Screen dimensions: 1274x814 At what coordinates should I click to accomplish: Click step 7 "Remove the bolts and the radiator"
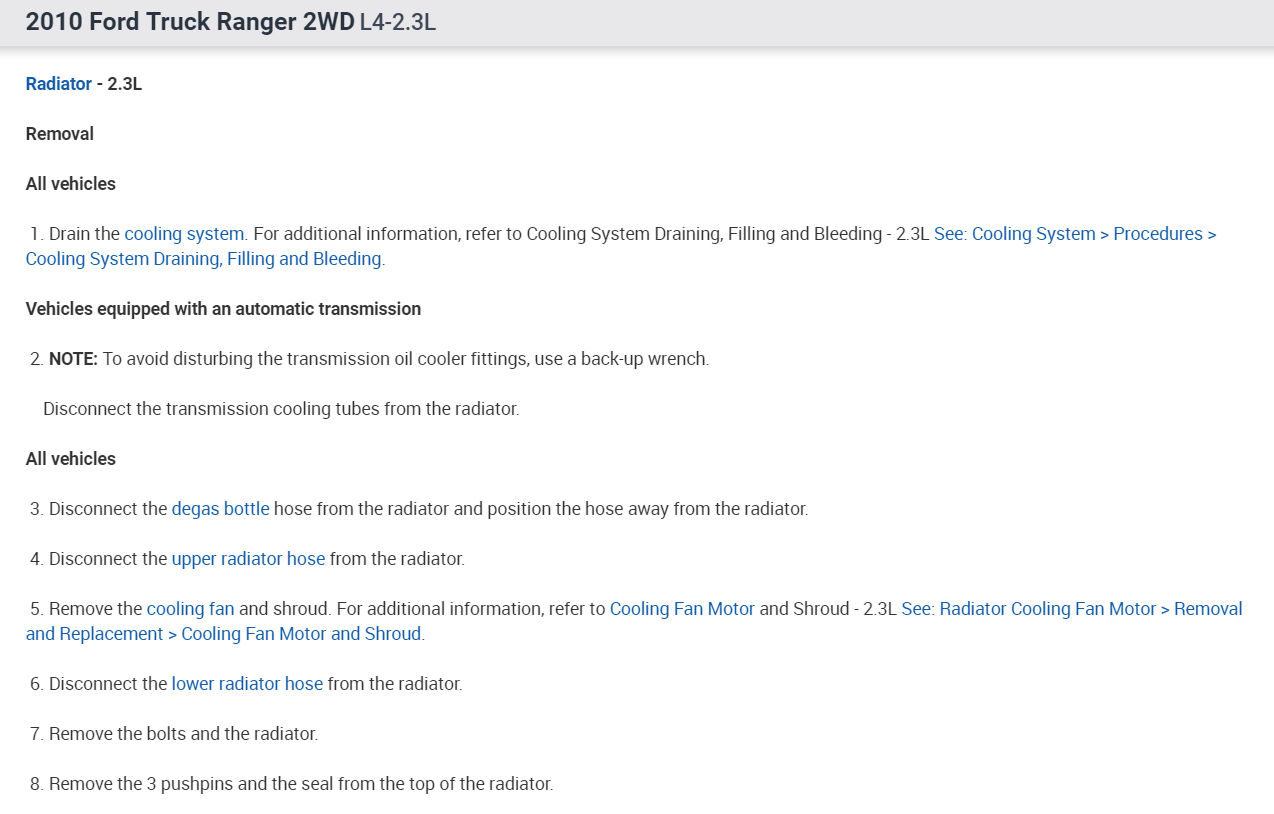pyautogui.click(x=183, y=734)
